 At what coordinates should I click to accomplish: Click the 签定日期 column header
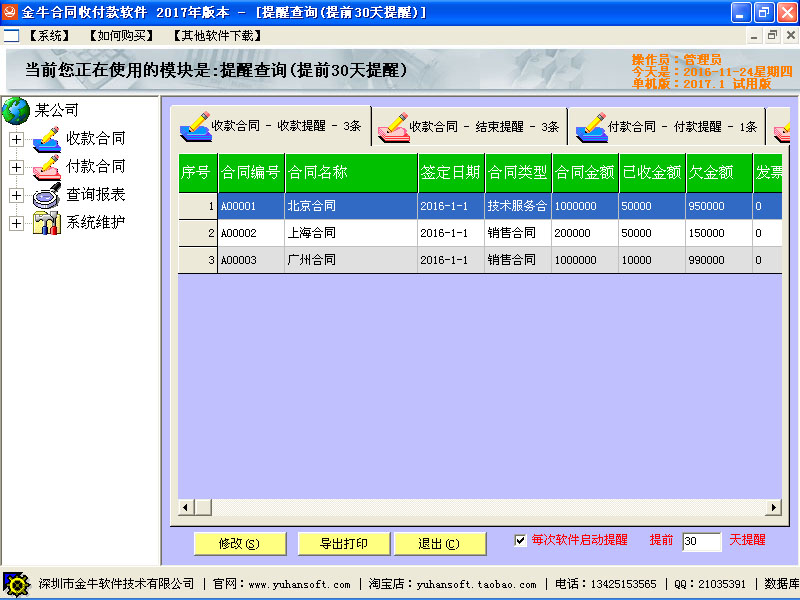(x=452, y=172)
